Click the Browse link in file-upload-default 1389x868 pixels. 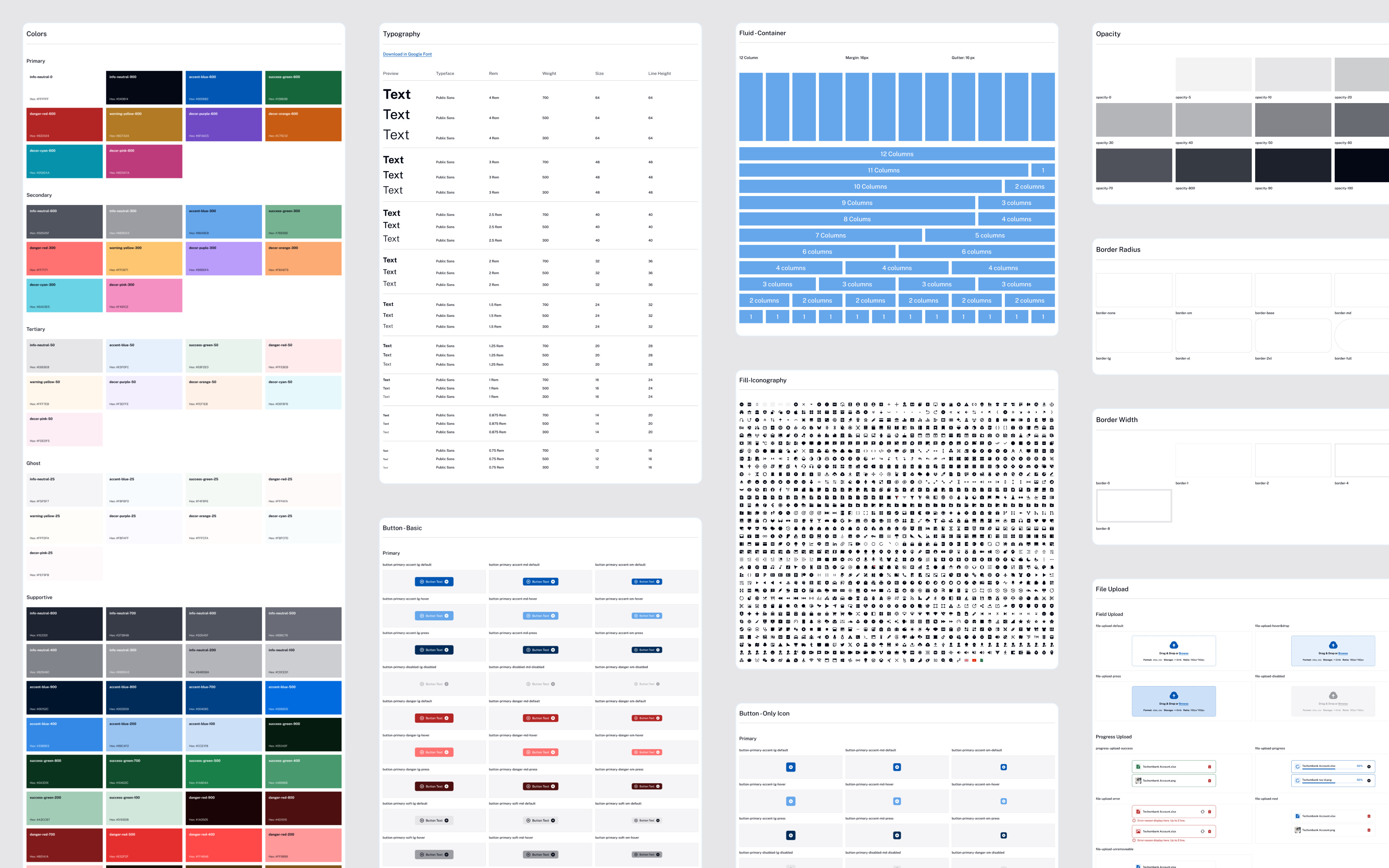1184,653
